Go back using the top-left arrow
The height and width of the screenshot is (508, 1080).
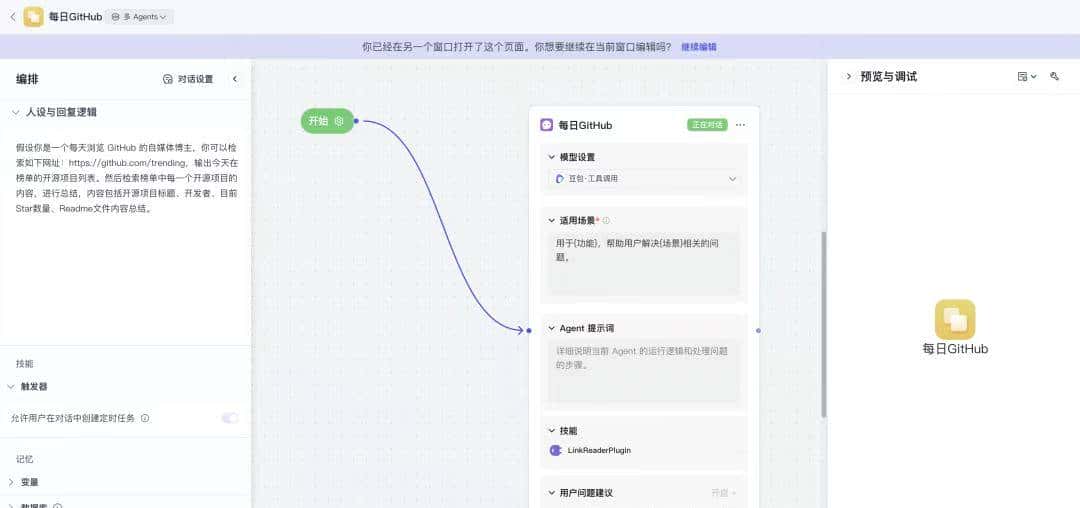click(12, 17)
